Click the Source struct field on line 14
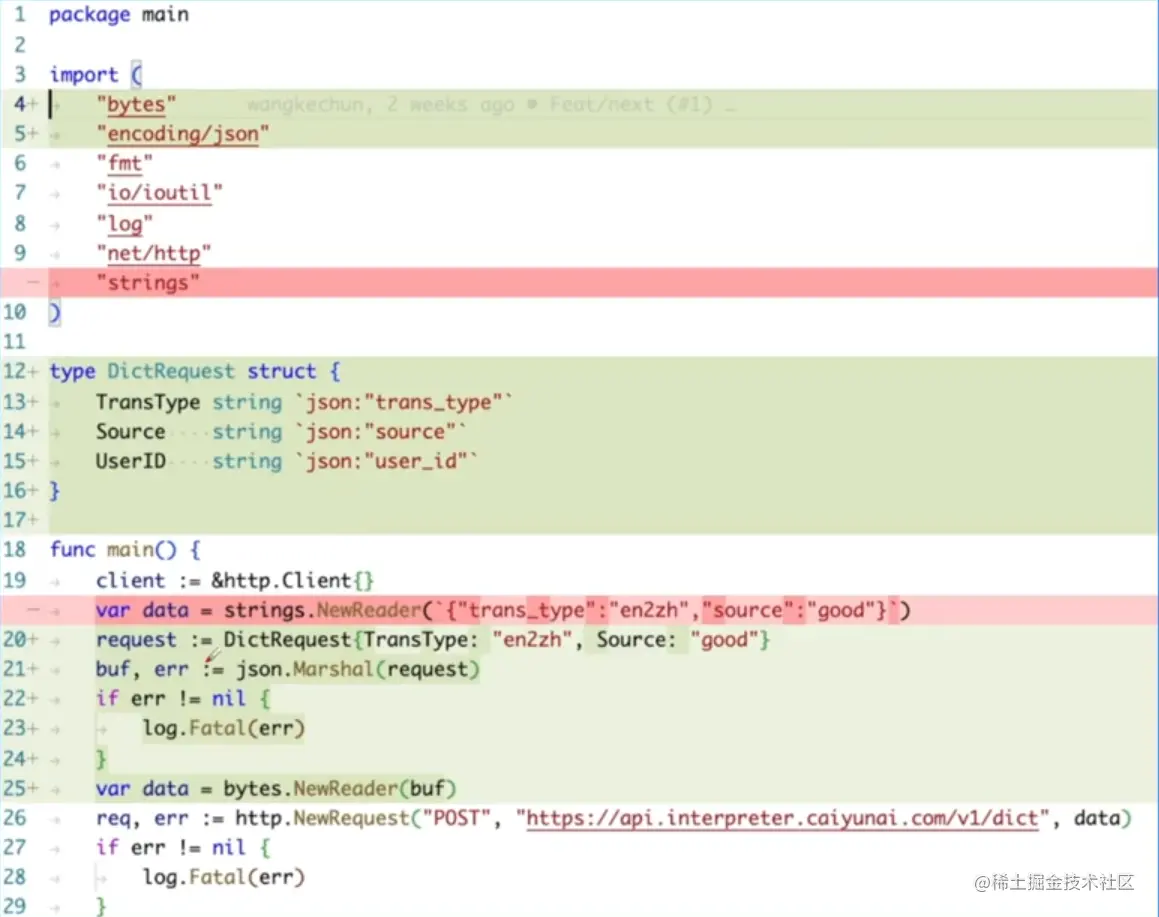This screenshot has height=917, width=1159. (x=130, y=431)
